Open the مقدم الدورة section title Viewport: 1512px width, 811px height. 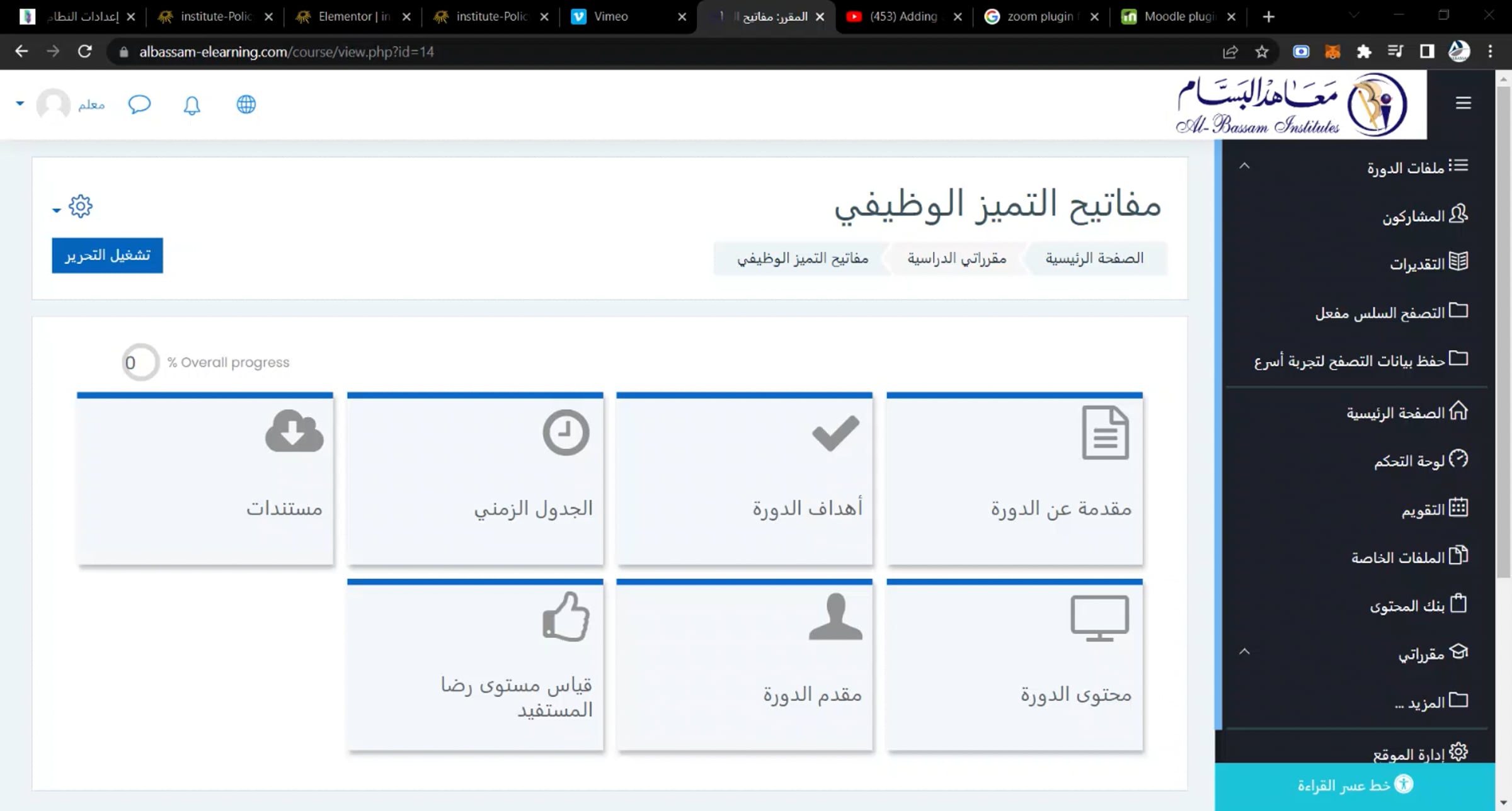click(x=813, y=695)
